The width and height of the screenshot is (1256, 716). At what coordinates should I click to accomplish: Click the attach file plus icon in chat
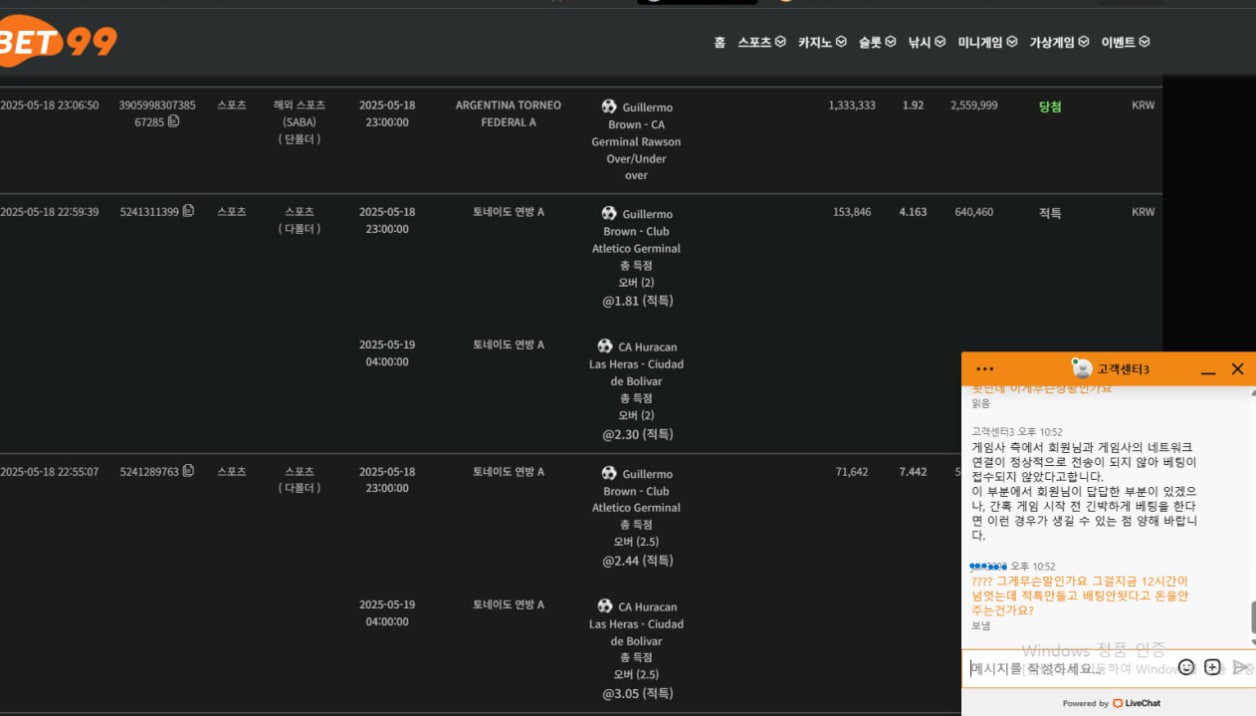[x=1212, y=667]
